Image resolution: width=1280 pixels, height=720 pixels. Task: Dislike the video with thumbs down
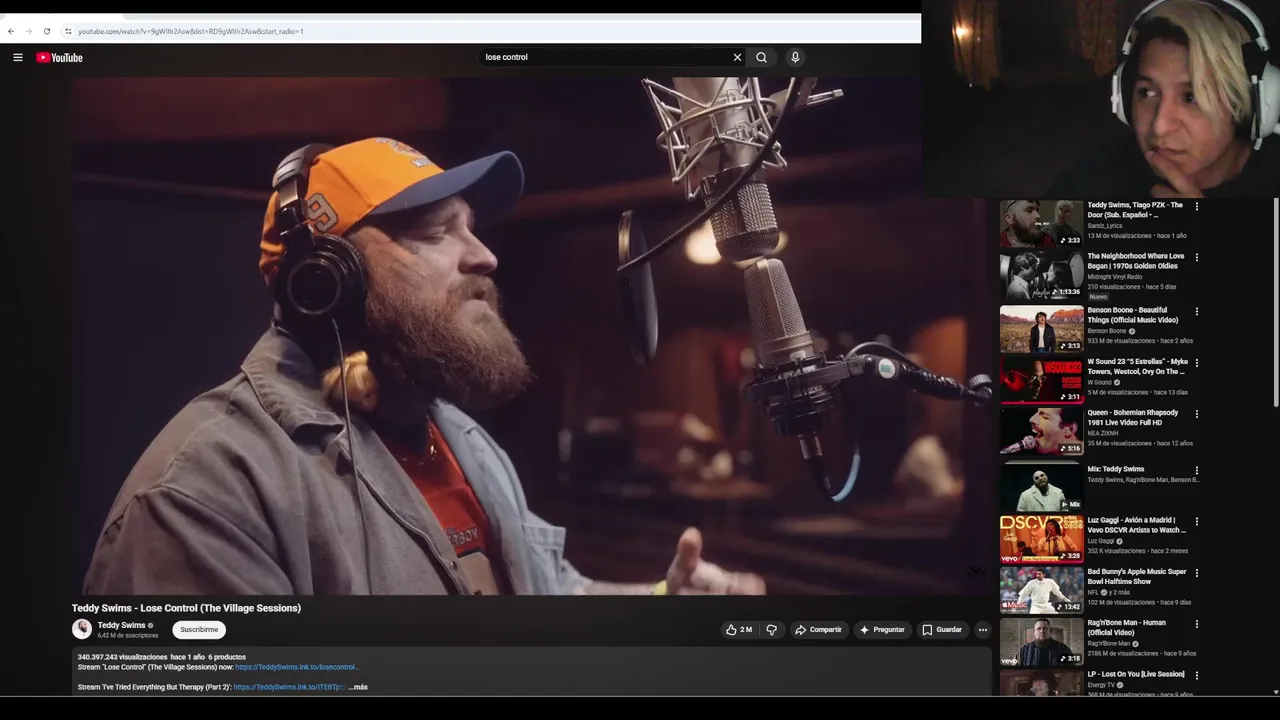click(x=771, y=630)
